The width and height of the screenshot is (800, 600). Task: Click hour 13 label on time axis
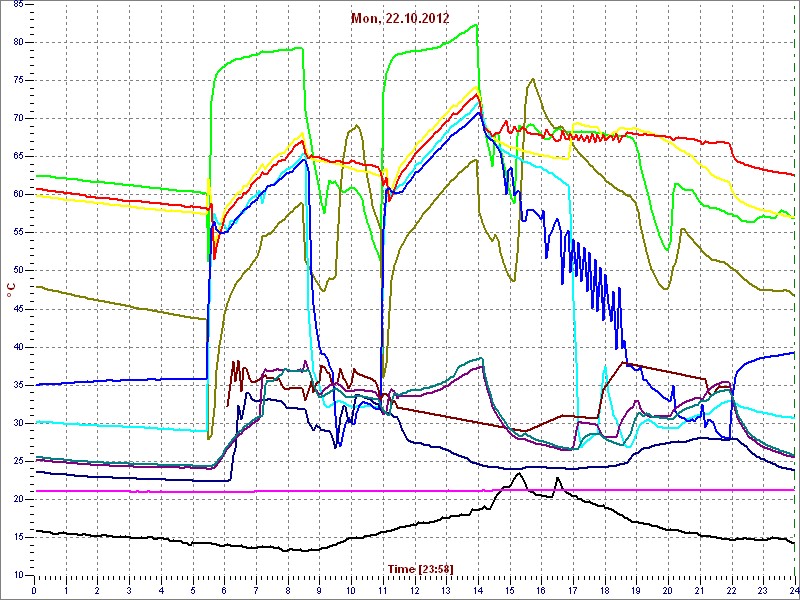[x=446, y=589]
